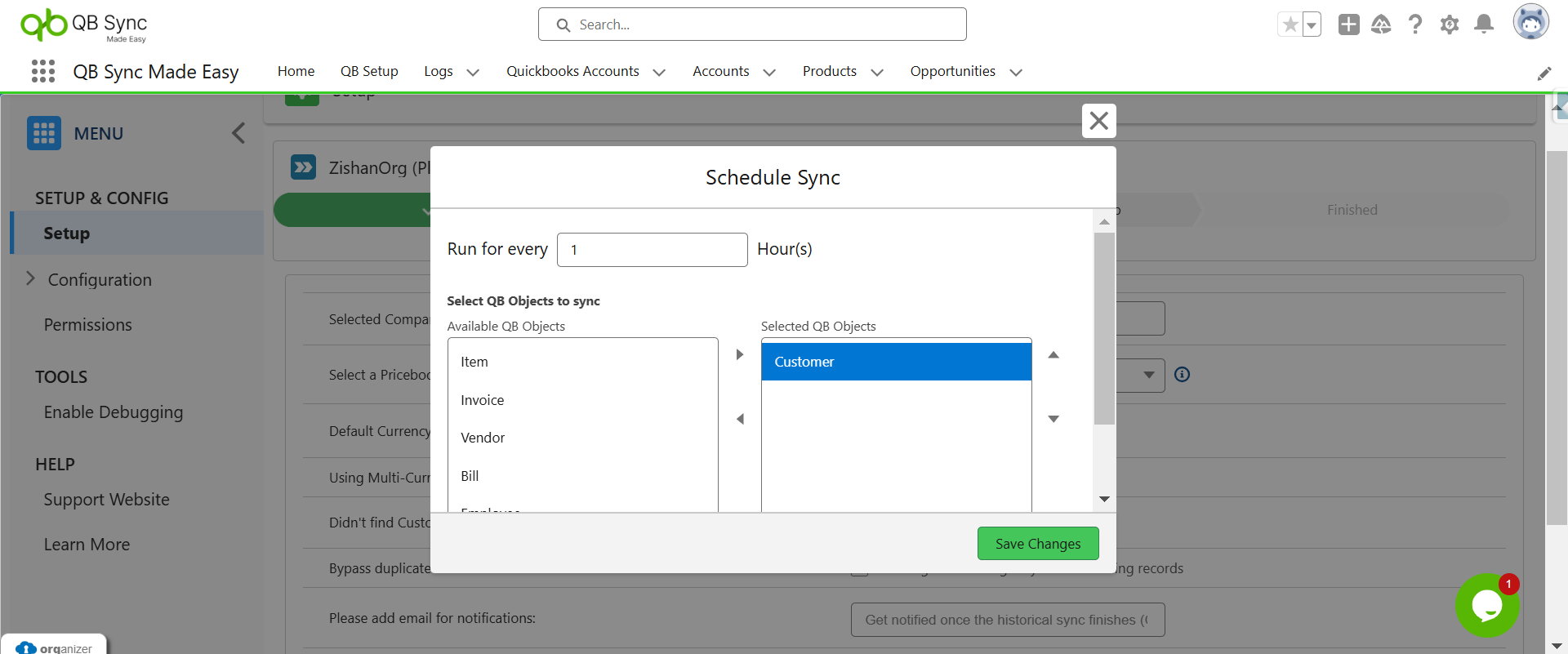
Task: Move selected object to Available list
Action: click(x=740, y=419)
